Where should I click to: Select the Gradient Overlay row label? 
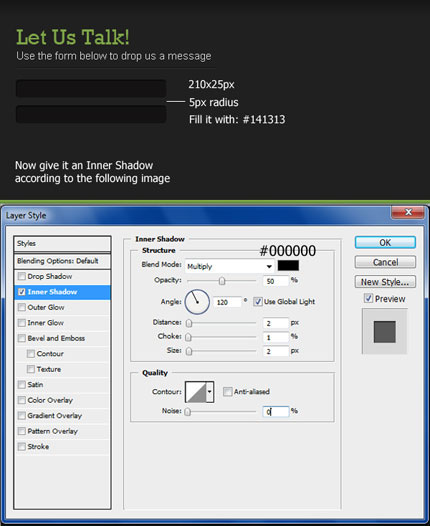pos(55,416)
